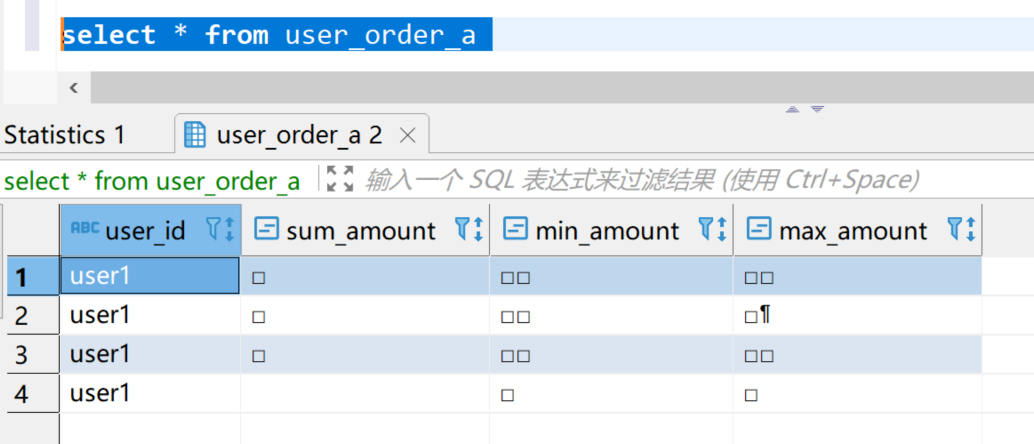
Task: Select row 2 via its row number
Action: pos(22,316)
